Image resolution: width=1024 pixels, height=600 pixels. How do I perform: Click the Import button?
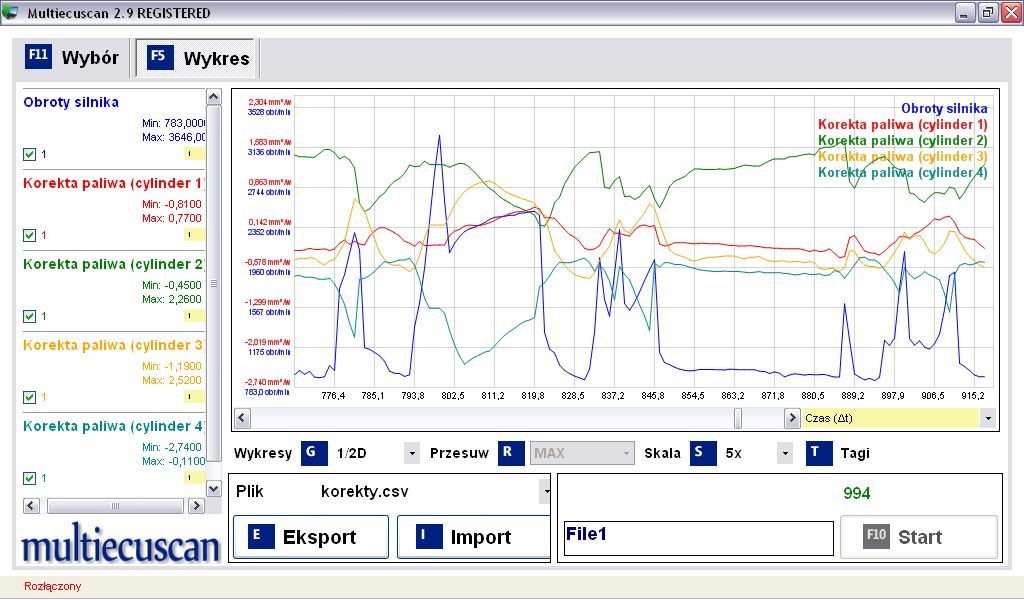[x=474, y=537]
